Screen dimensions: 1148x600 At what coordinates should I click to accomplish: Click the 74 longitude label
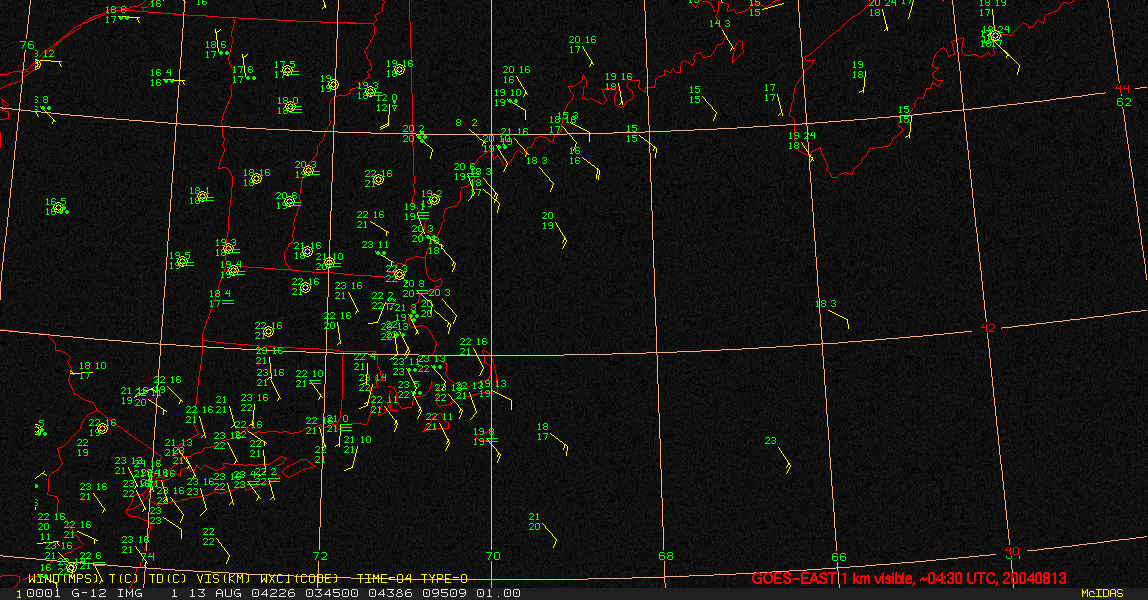coord(148,557)
